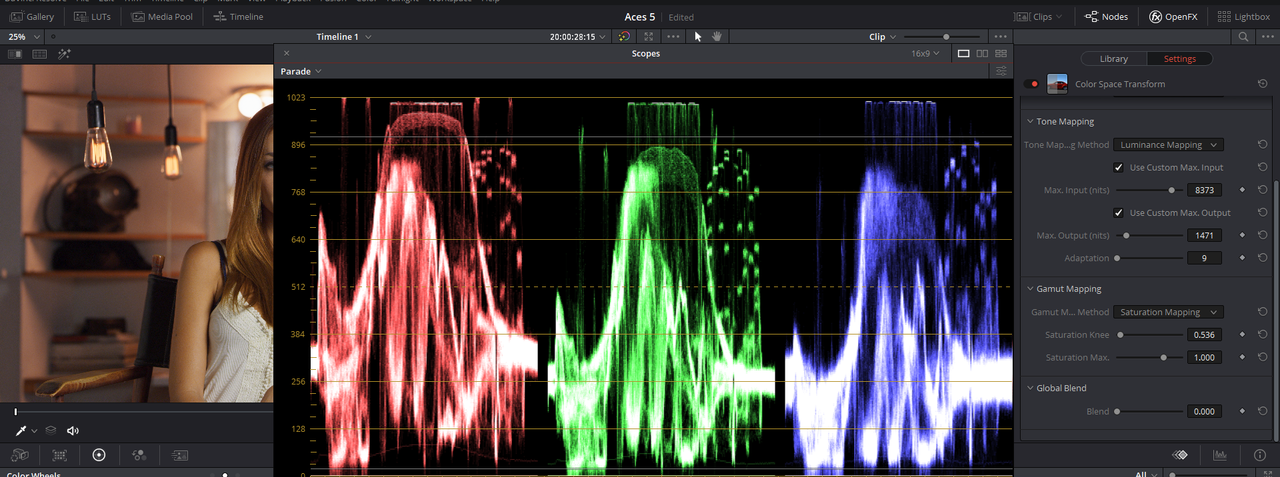The height and width of the screenshot is (477, 1280).
Task: Open the Parade scope type dropdown
Action: coord(301,71)
